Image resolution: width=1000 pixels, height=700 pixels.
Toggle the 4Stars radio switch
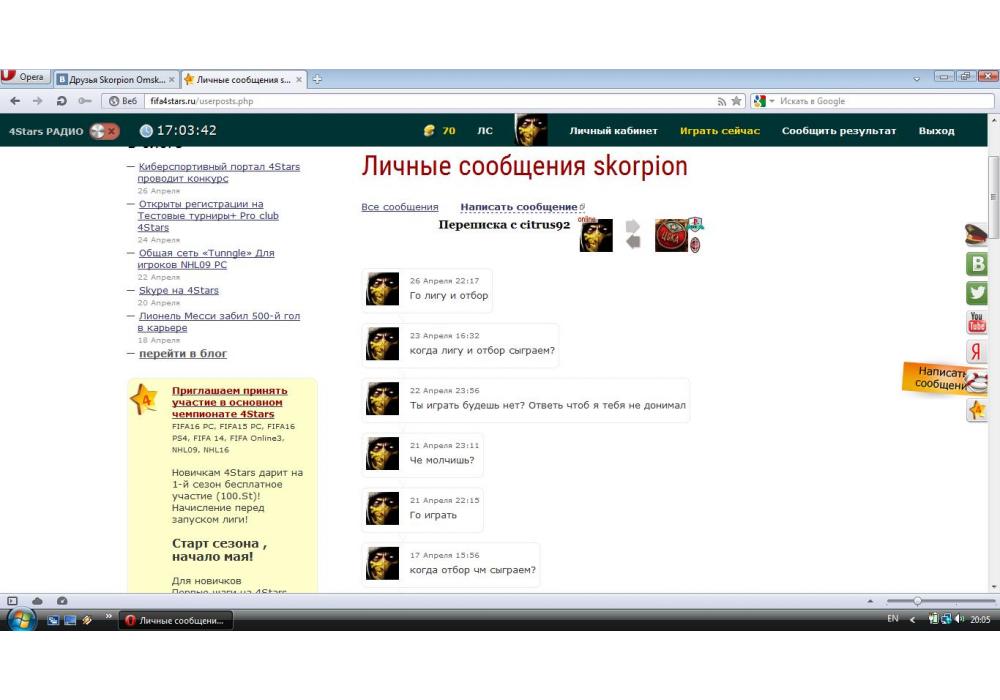[x=104, y=131]
